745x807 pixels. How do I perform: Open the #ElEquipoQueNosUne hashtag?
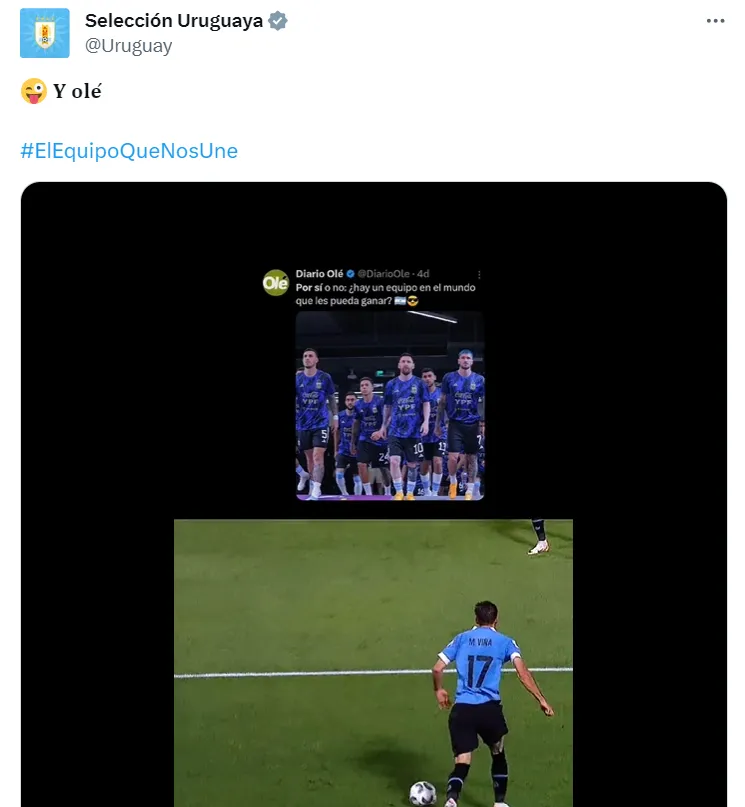tap(129, 151)
